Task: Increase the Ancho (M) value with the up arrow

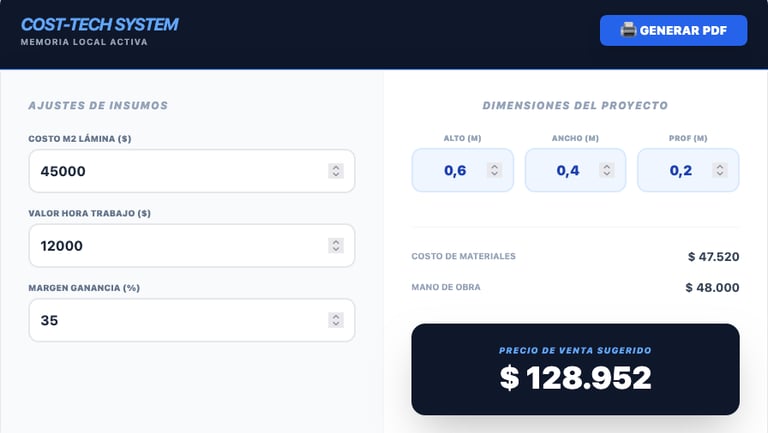Action: [607, 166]
